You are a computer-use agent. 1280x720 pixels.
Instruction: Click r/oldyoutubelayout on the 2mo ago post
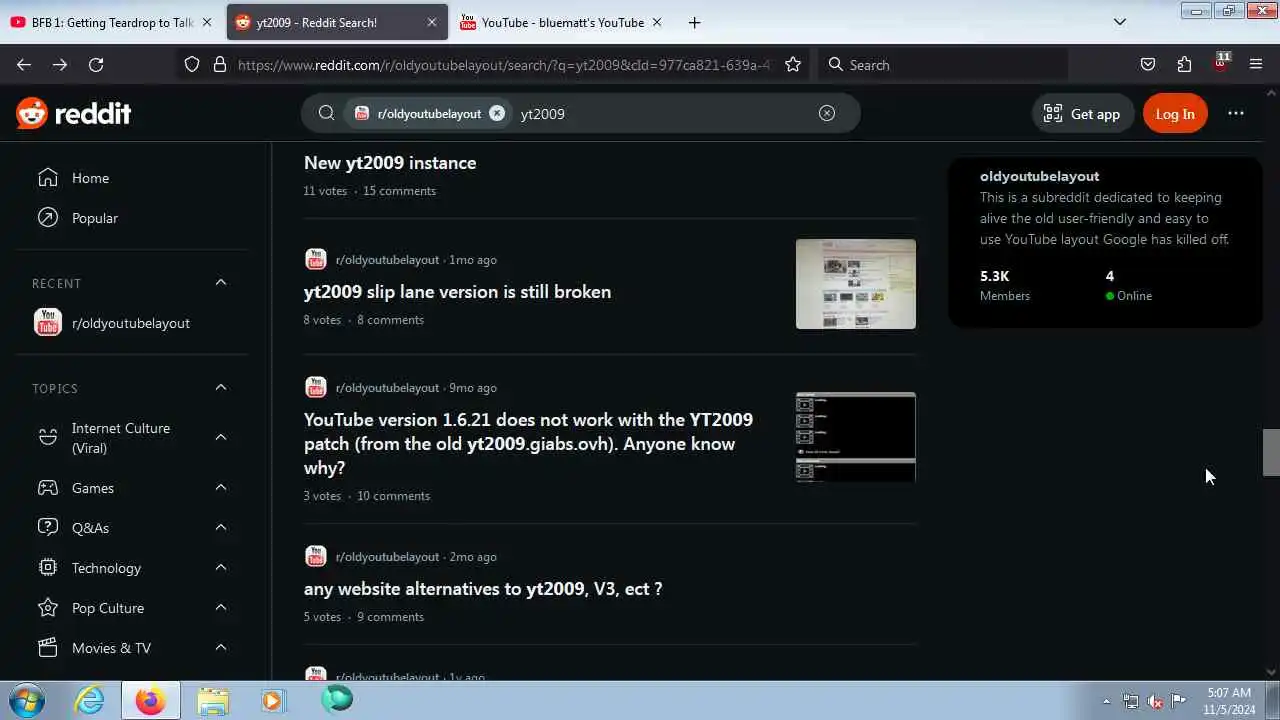pos(387,557)
